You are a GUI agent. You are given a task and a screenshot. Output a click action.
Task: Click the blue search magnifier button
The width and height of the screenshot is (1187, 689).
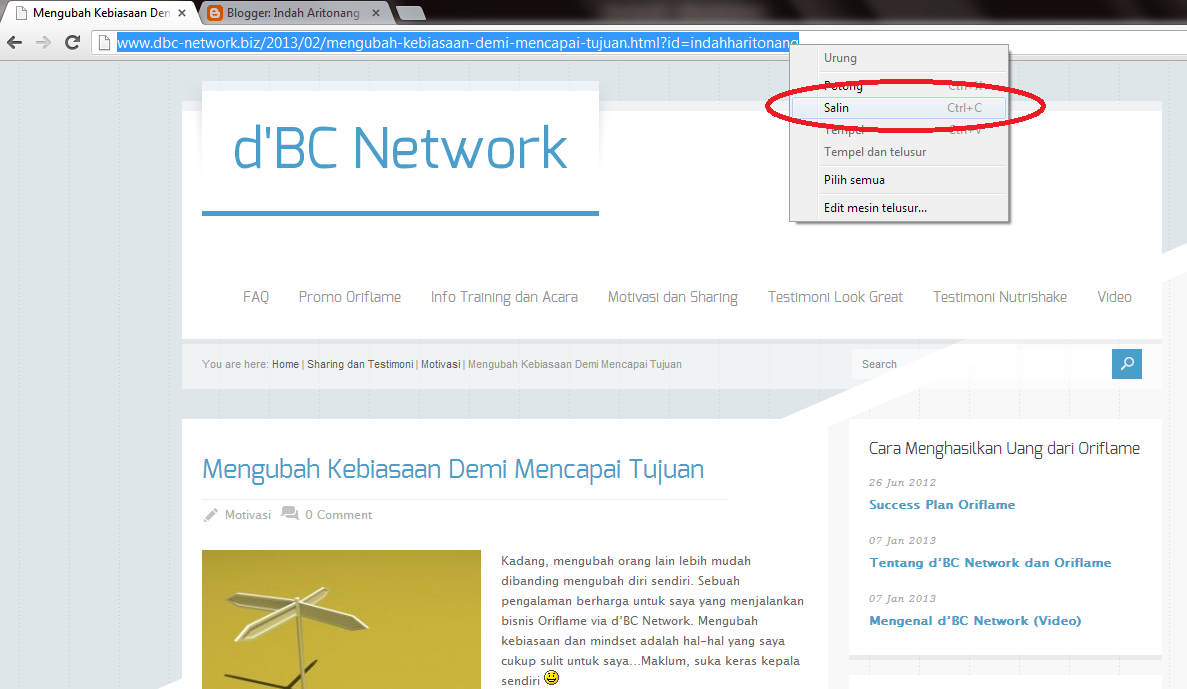[x=1126, y=363]
